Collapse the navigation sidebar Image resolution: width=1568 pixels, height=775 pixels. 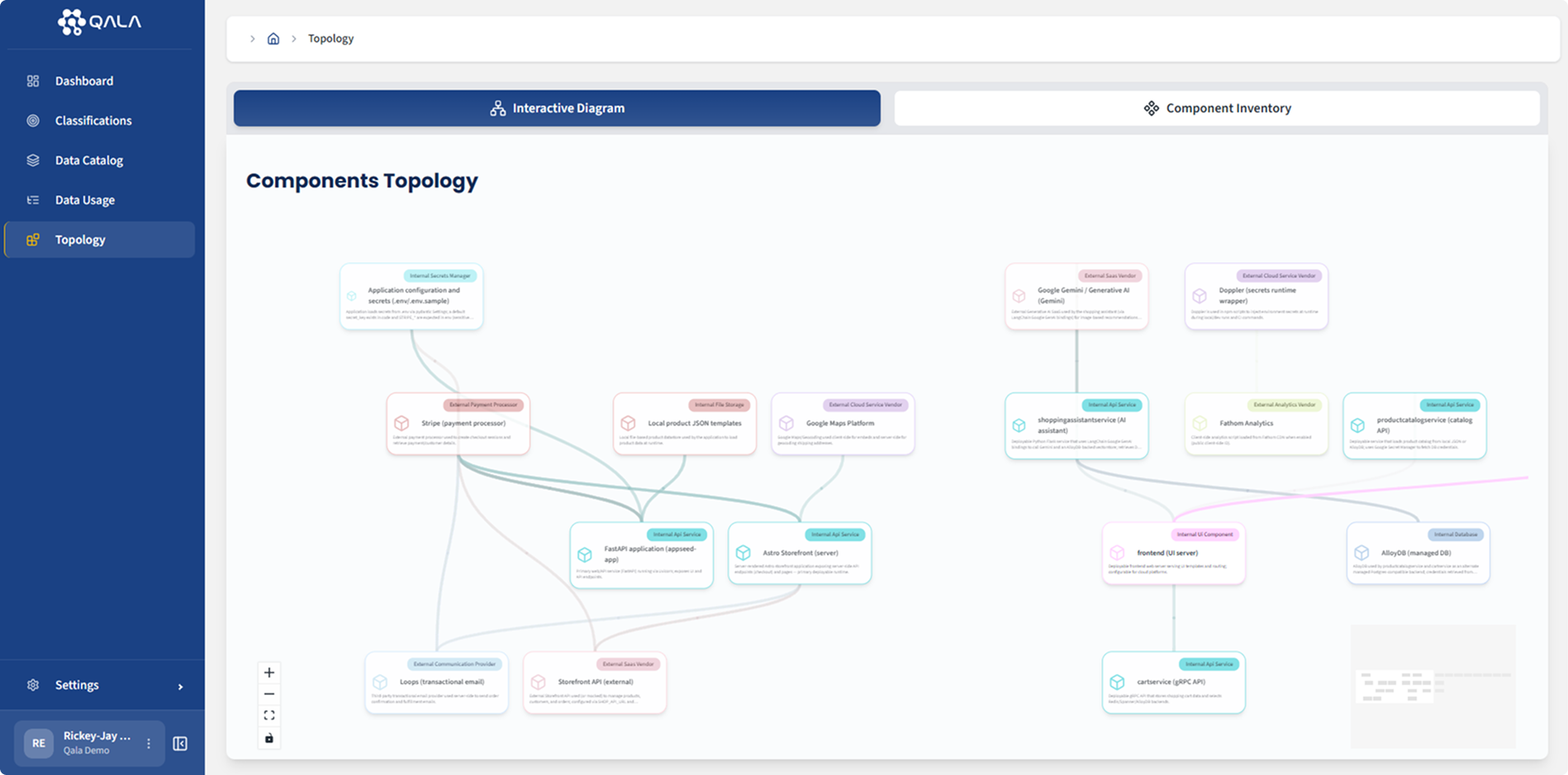(179, 743)
